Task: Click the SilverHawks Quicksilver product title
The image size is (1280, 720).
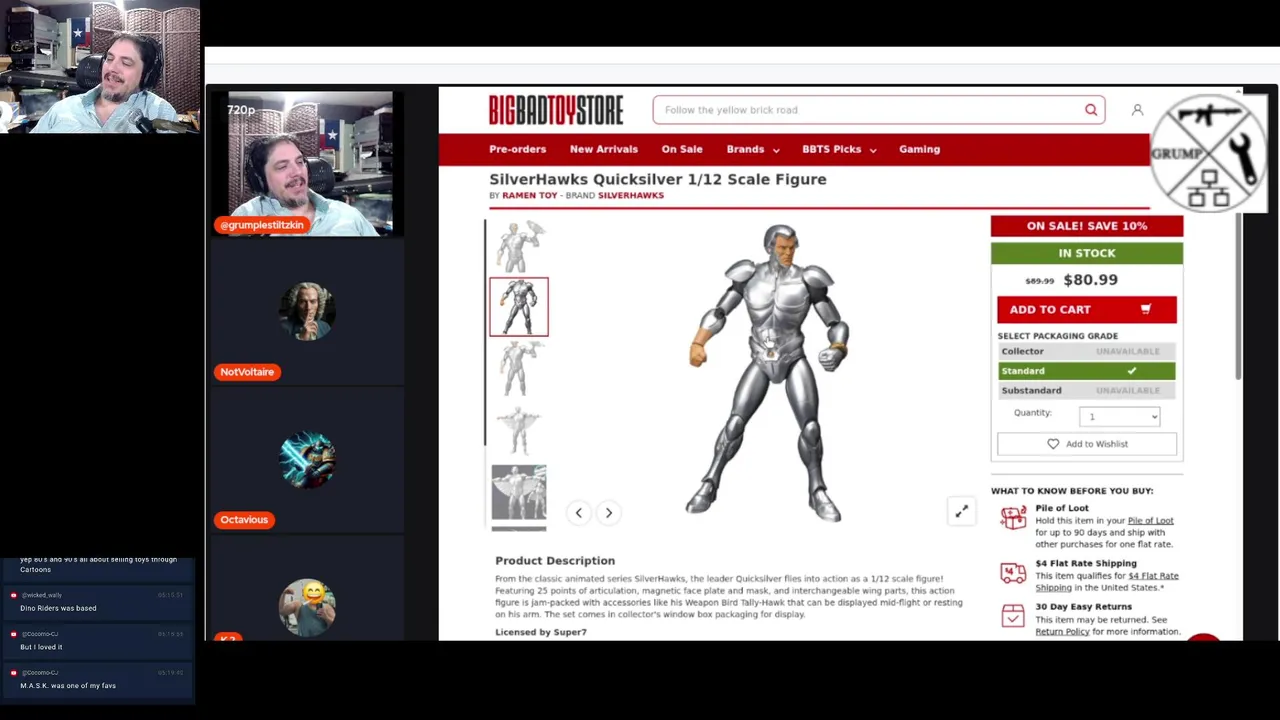Action: click(658, 179)
